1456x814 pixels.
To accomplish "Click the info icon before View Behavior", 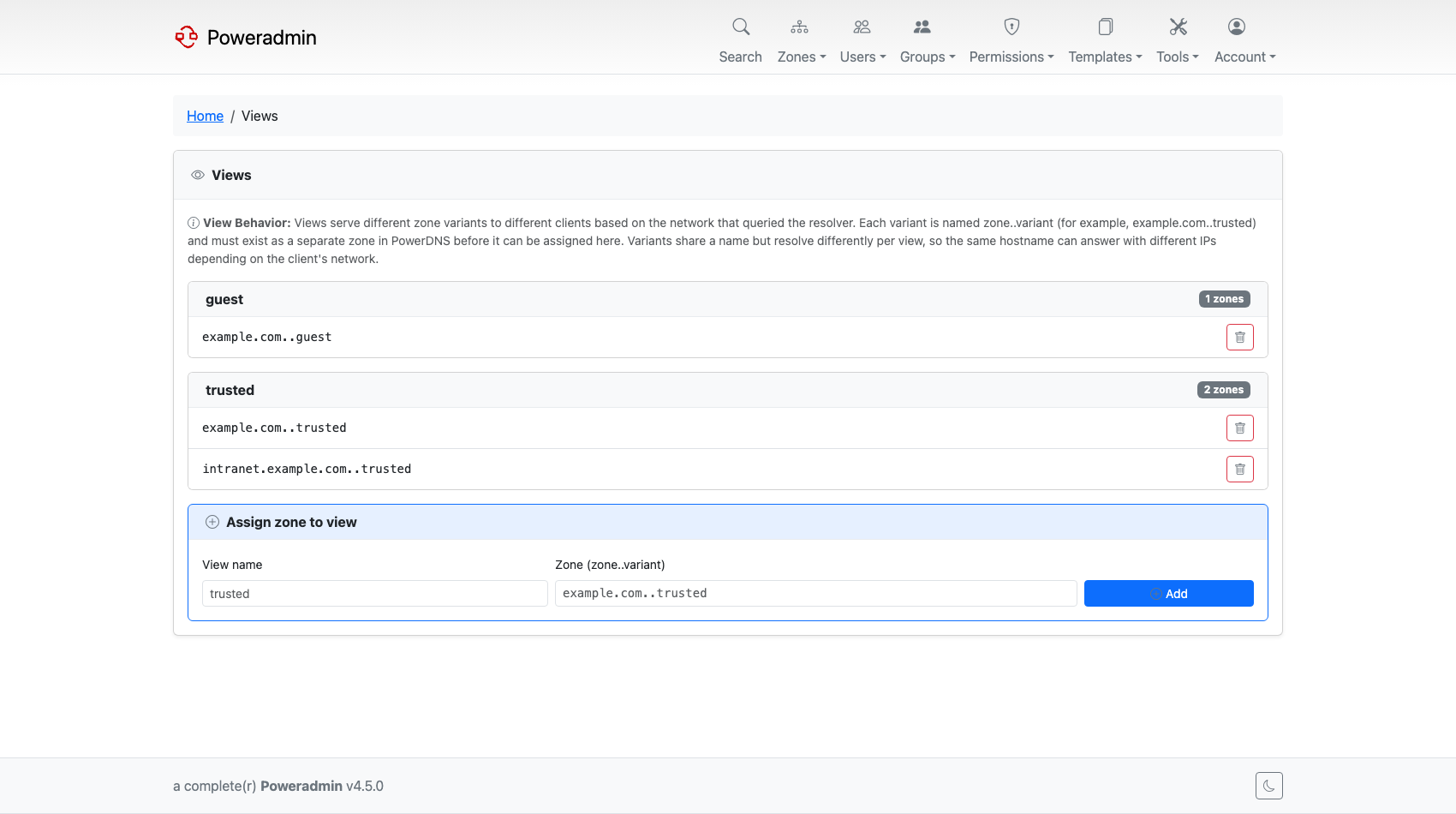I will point(194,223).
